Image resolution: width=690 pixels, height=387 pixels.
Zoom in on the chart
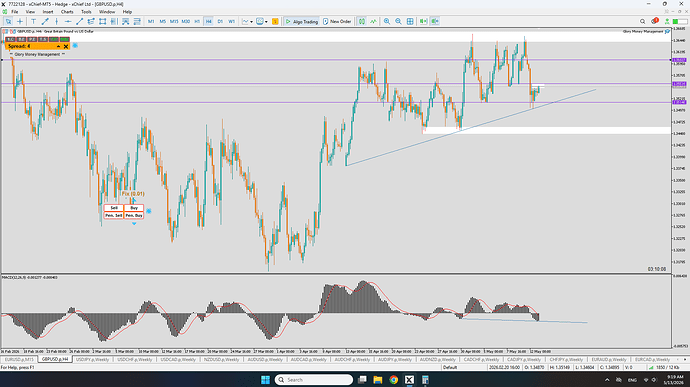coord(387,21)
